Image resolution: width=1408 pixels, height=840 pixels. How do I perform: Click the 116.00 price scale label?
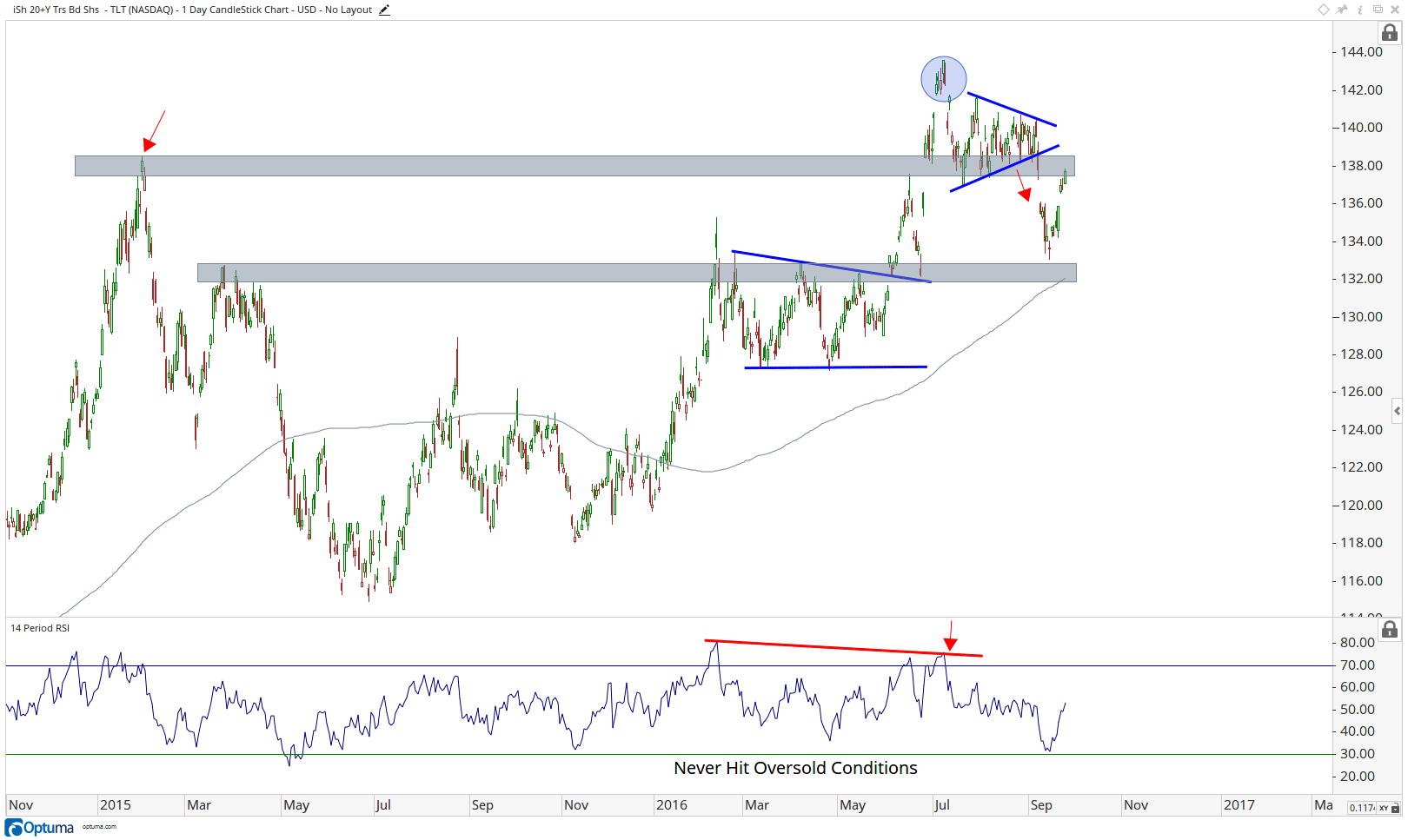pyautogui.click(x=1361, y=581)
